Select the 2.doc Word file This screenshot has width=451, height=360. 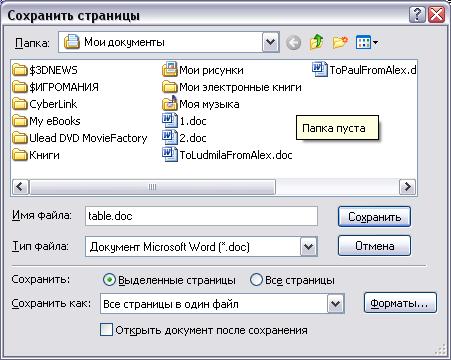tap(184, 137)
